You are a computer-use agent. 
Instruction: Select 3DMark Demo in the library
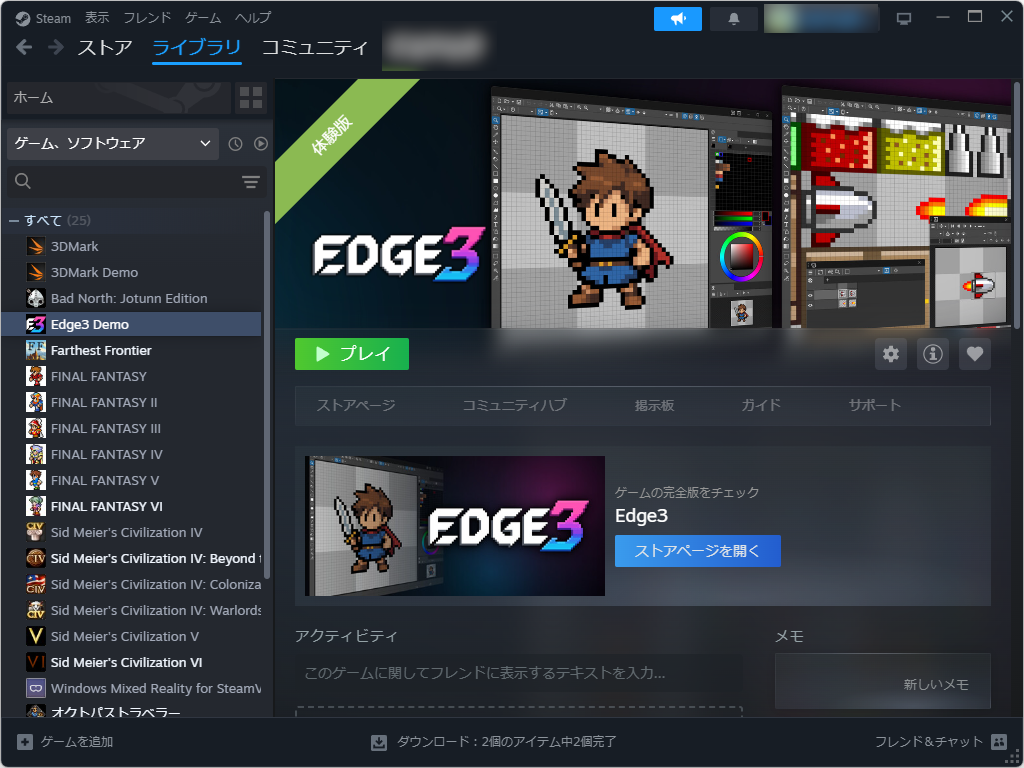tap(95, 272)
